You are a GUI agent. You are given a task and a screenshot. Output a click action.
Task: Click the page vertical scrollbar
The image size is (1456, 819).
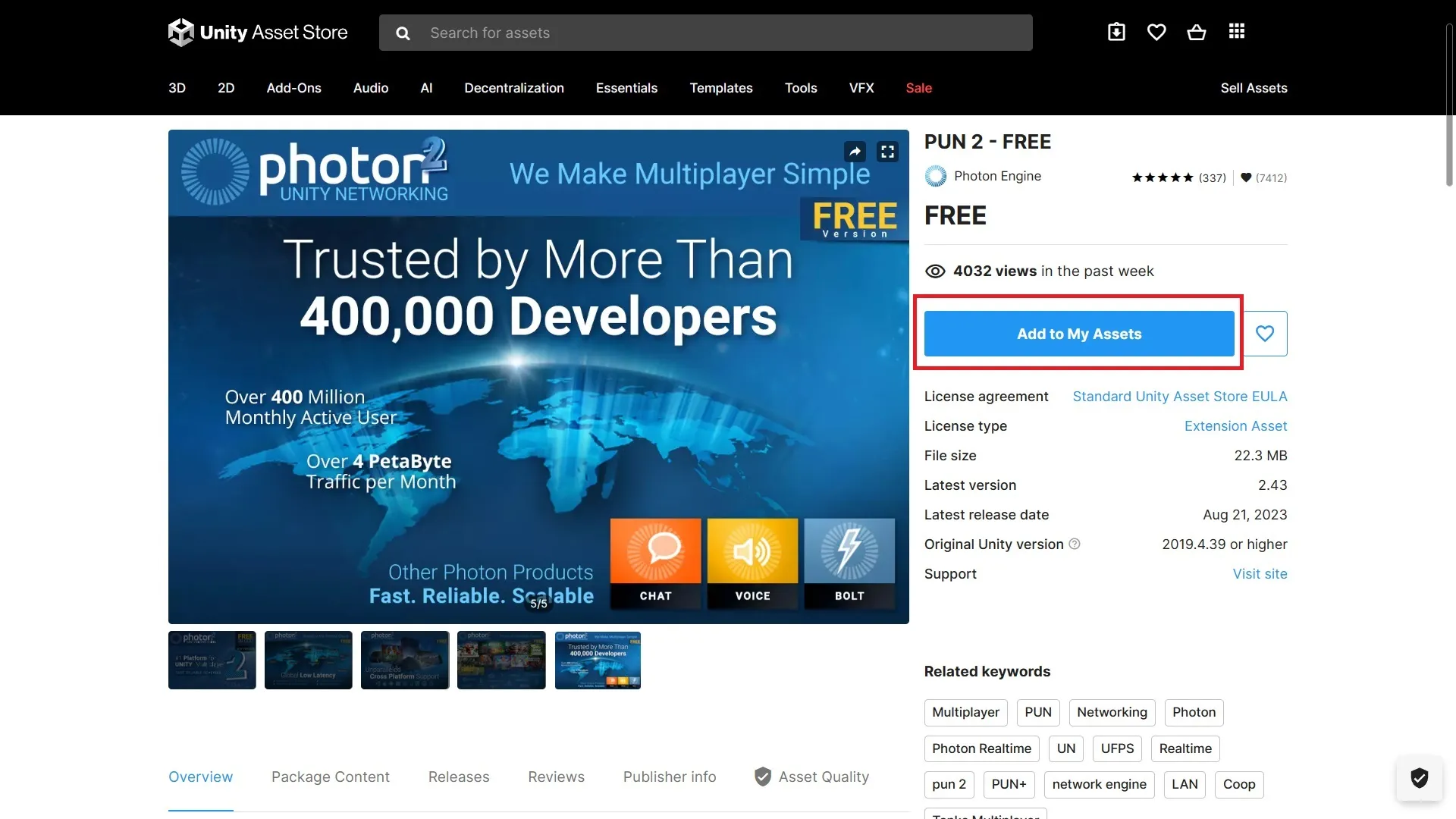[1449, 106]
